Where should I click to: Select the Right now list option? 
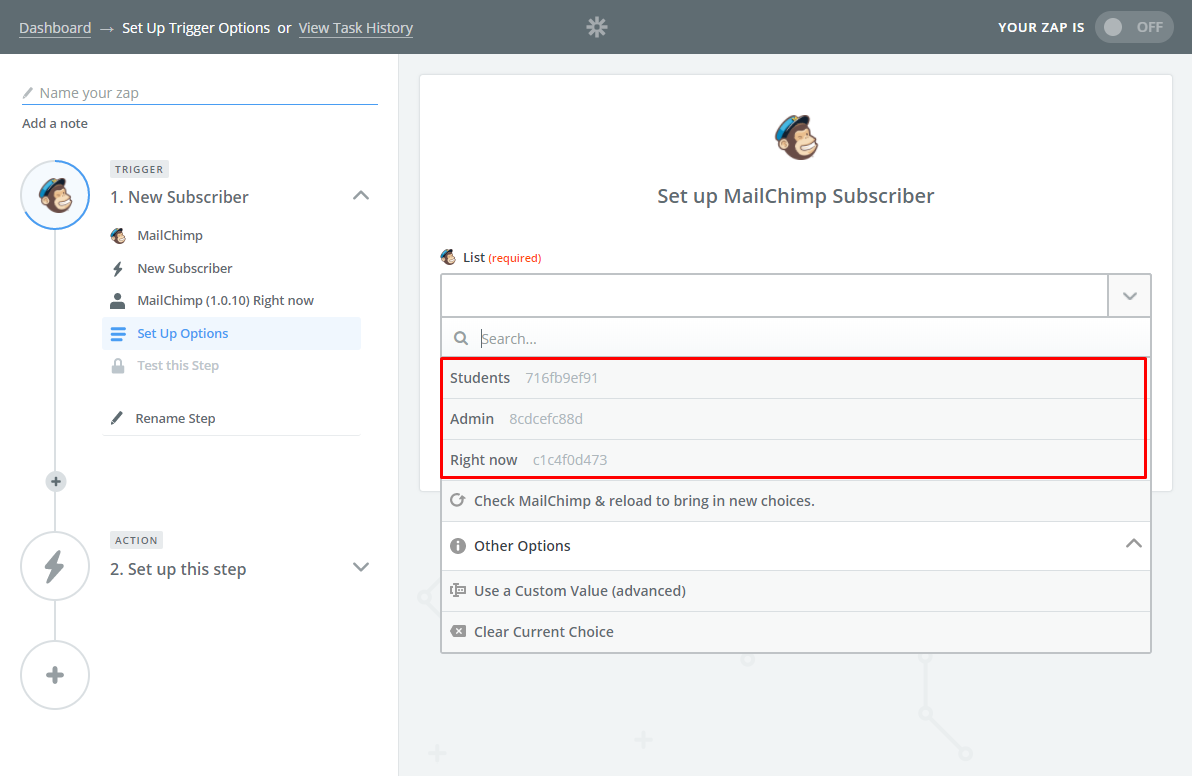click(794, 460)
